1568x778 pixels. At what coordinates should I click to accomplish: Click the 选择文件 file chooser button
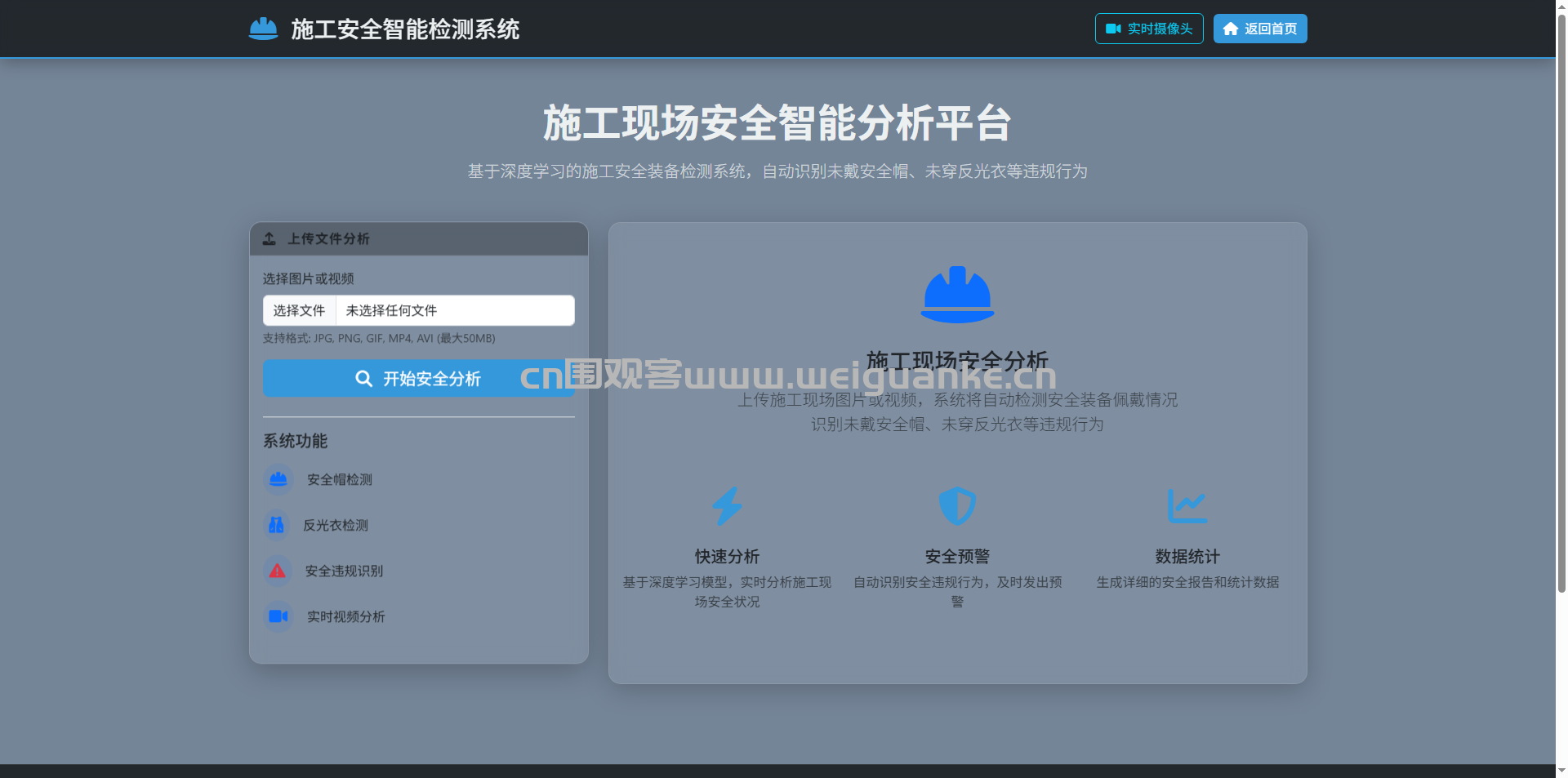(x=299, y=311)
